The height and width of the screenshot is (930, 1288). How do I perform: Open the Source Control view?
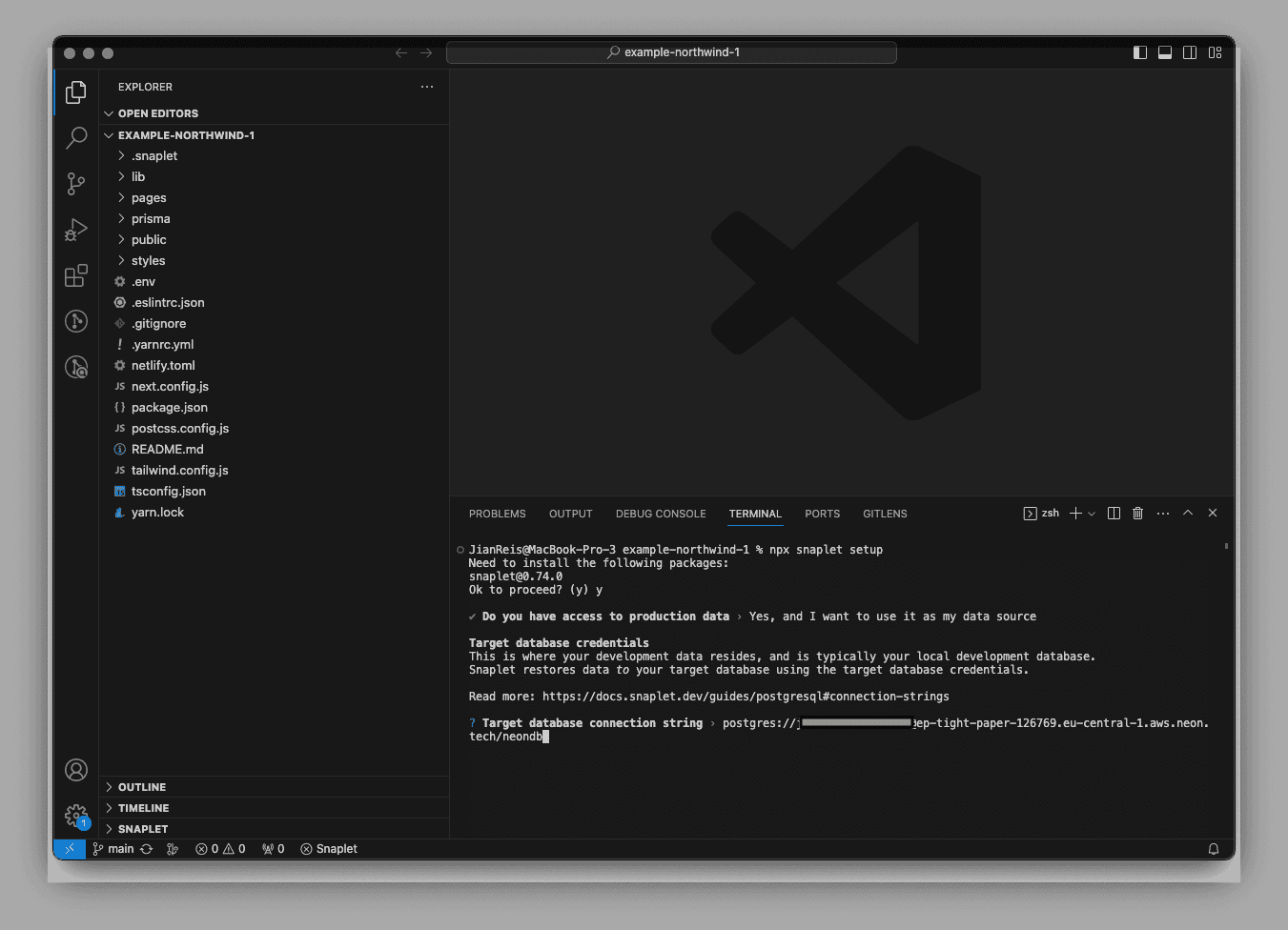76,184
